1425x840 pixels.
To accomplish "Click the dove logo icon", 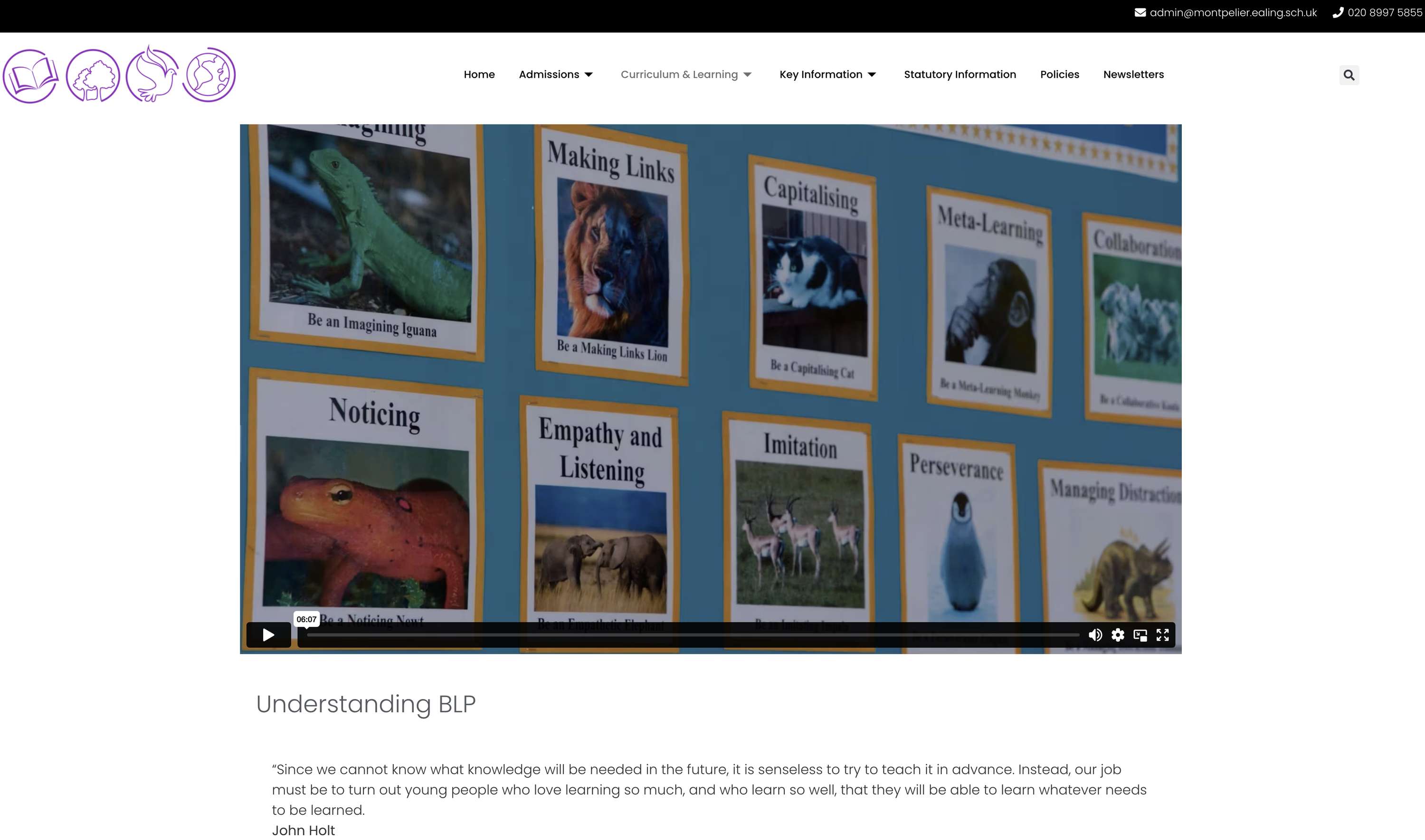I will point(152,74).
